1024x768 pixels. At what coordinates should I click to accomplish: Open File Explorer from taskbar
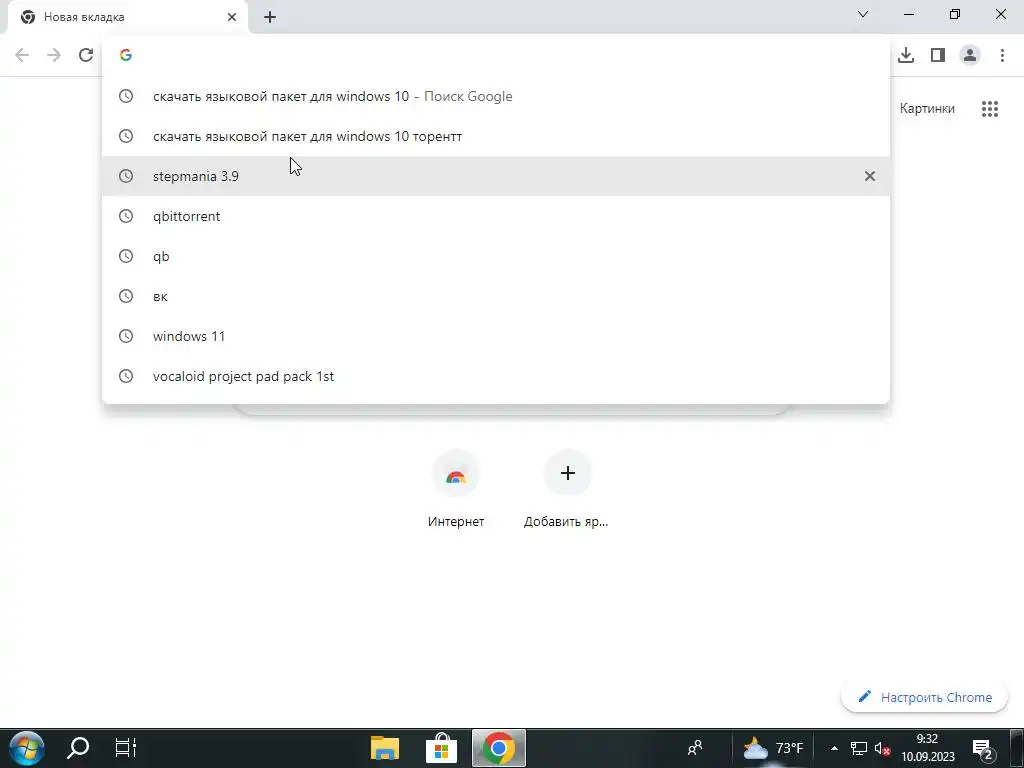point(385,748)
